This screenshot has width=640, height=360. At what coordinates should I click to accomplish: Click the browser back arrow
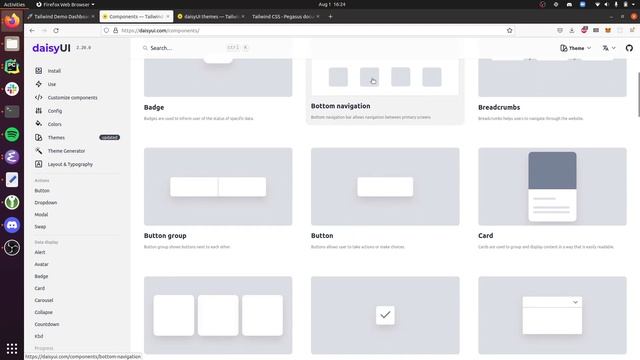(x=32, y=31)
